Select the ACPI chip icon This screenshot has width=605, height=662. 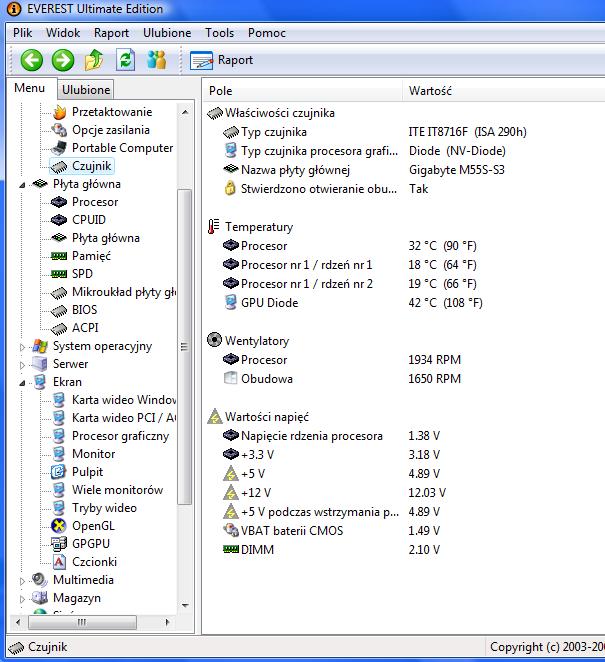(59, 328)
